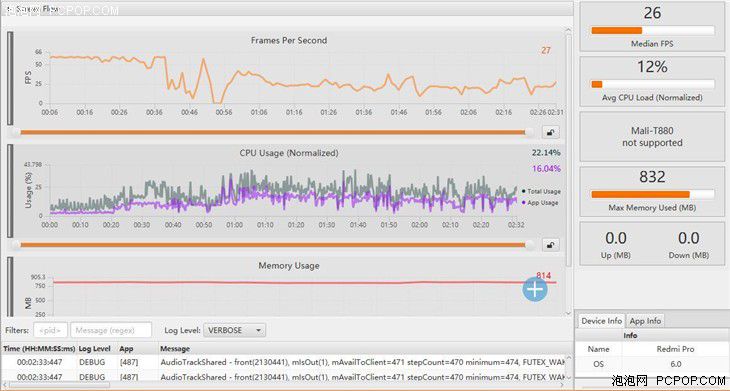Click the Up (MB) value
Screen dimensions: 730x391
click(x=615, y=238)
